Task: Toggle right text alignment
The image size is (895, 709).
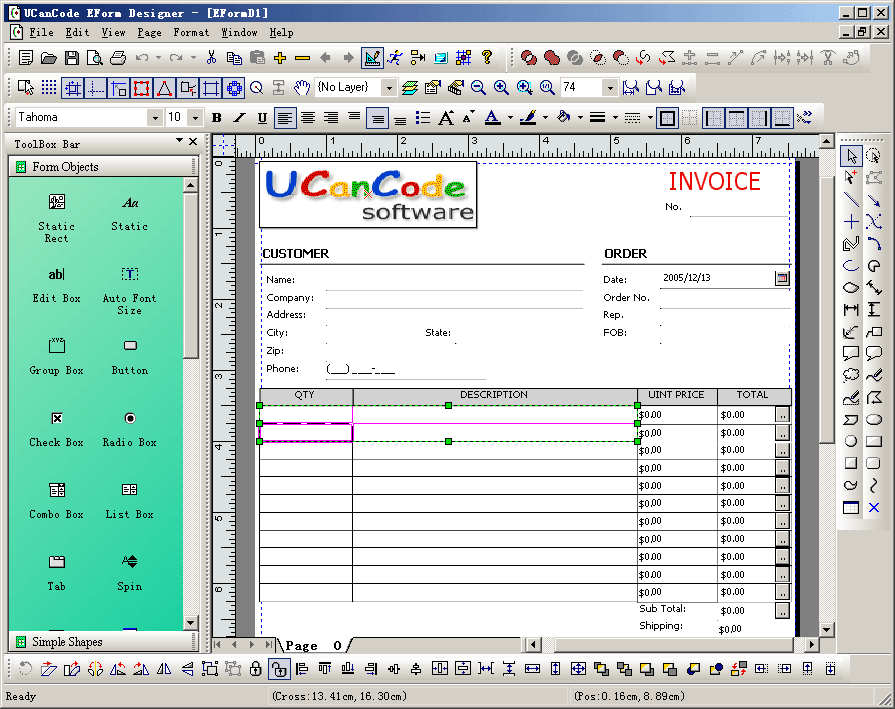Action: tap(331, 118)
